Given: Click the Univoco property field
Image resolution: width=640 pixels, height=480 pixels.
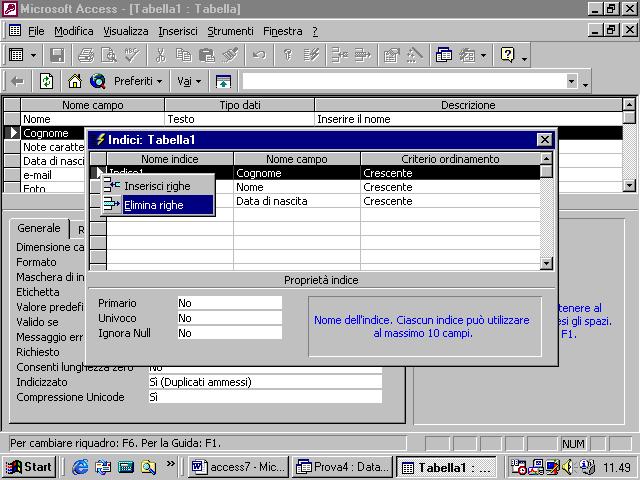Looking at the screenshot, I should click(230, 318).
